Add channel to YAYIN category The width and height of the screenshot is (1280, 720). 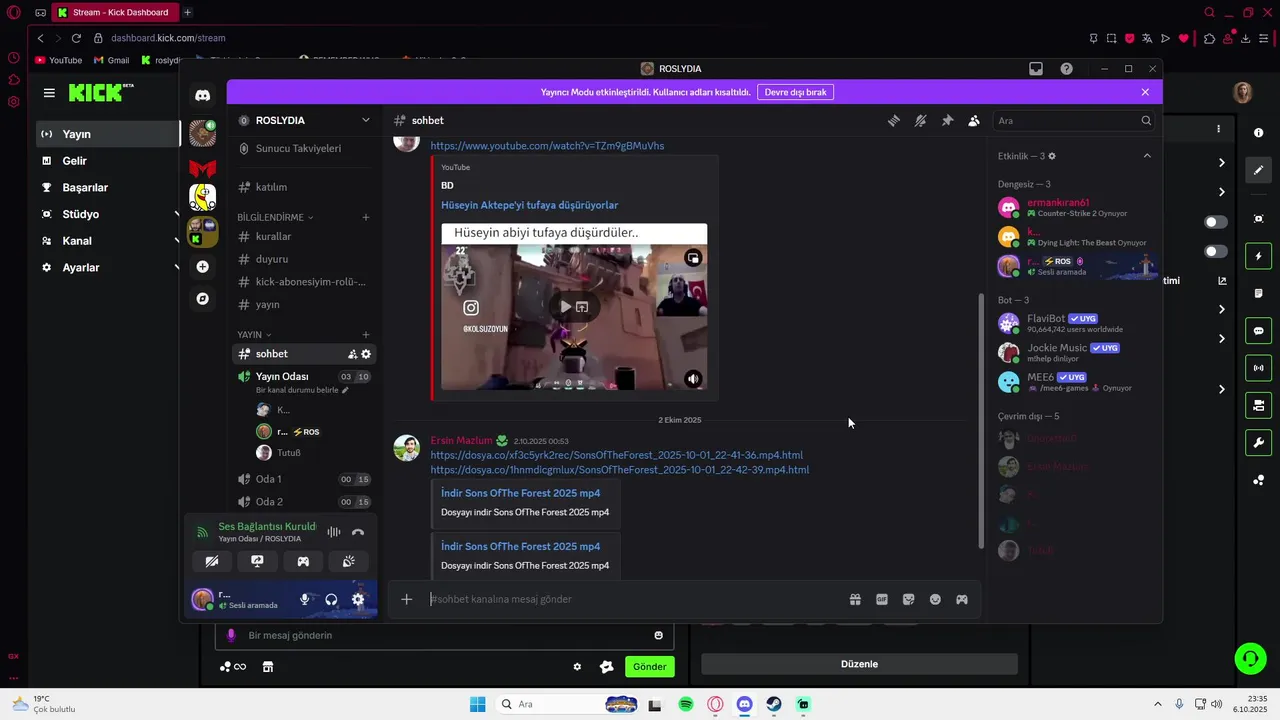366,335
